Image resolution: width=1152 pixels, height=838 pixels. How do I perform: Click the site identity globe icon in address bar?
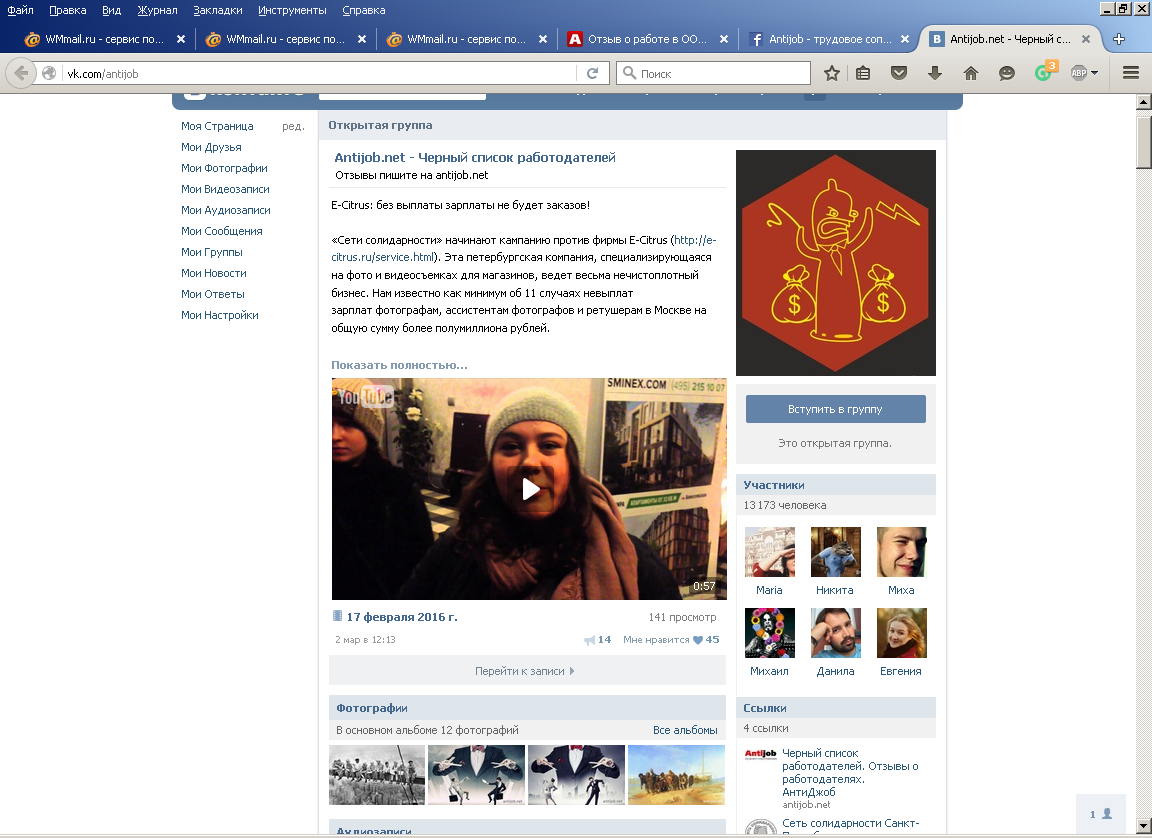(49, 73)
